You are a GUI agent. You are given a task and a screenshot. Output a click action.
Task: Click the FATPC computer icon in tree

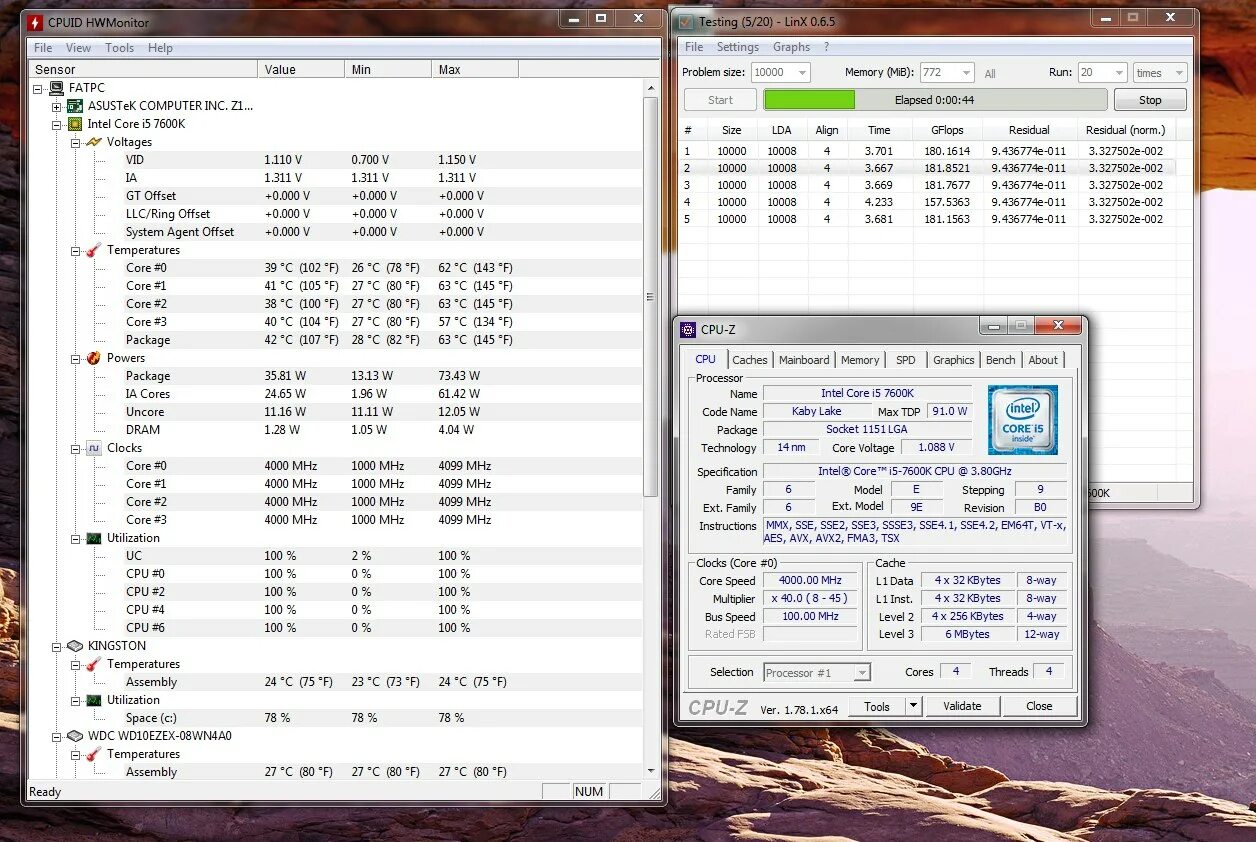click(x=58, y=88)
